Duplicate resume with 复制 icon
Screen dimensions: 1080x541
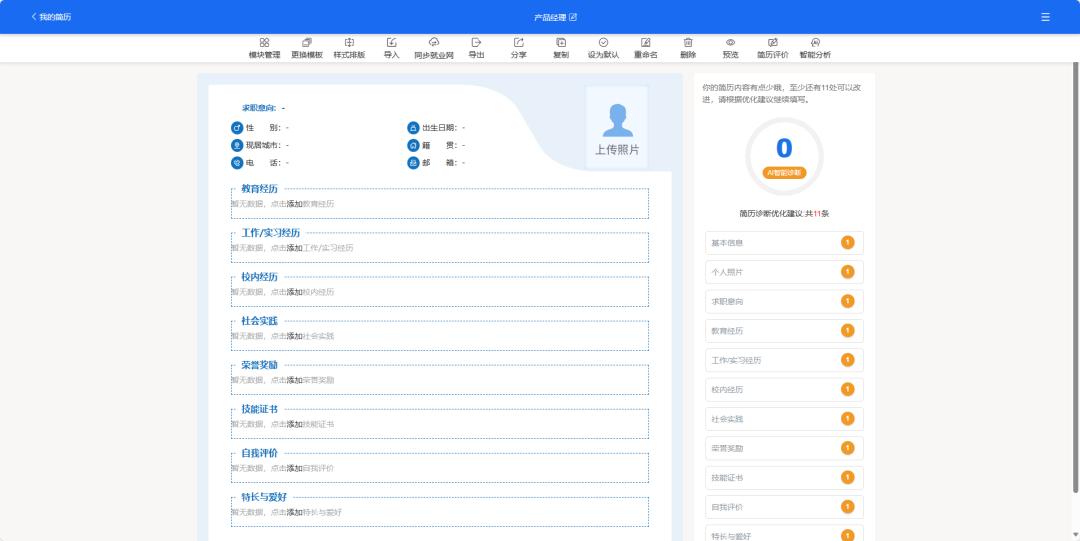561,48
